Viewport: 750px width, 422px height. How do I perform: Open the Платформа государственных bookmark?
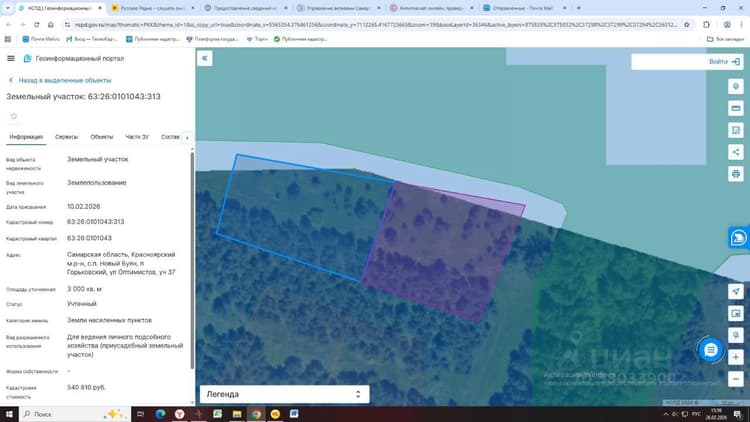212,39
